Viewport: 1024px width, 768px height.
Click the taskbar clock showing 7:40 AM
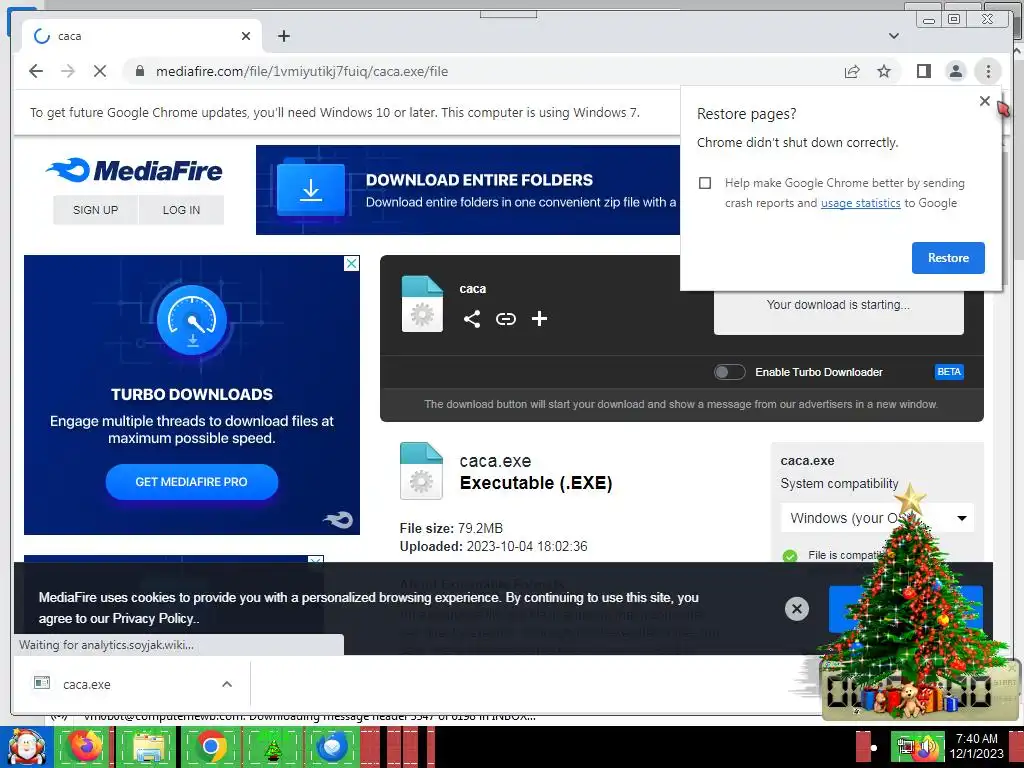[976, 746]
